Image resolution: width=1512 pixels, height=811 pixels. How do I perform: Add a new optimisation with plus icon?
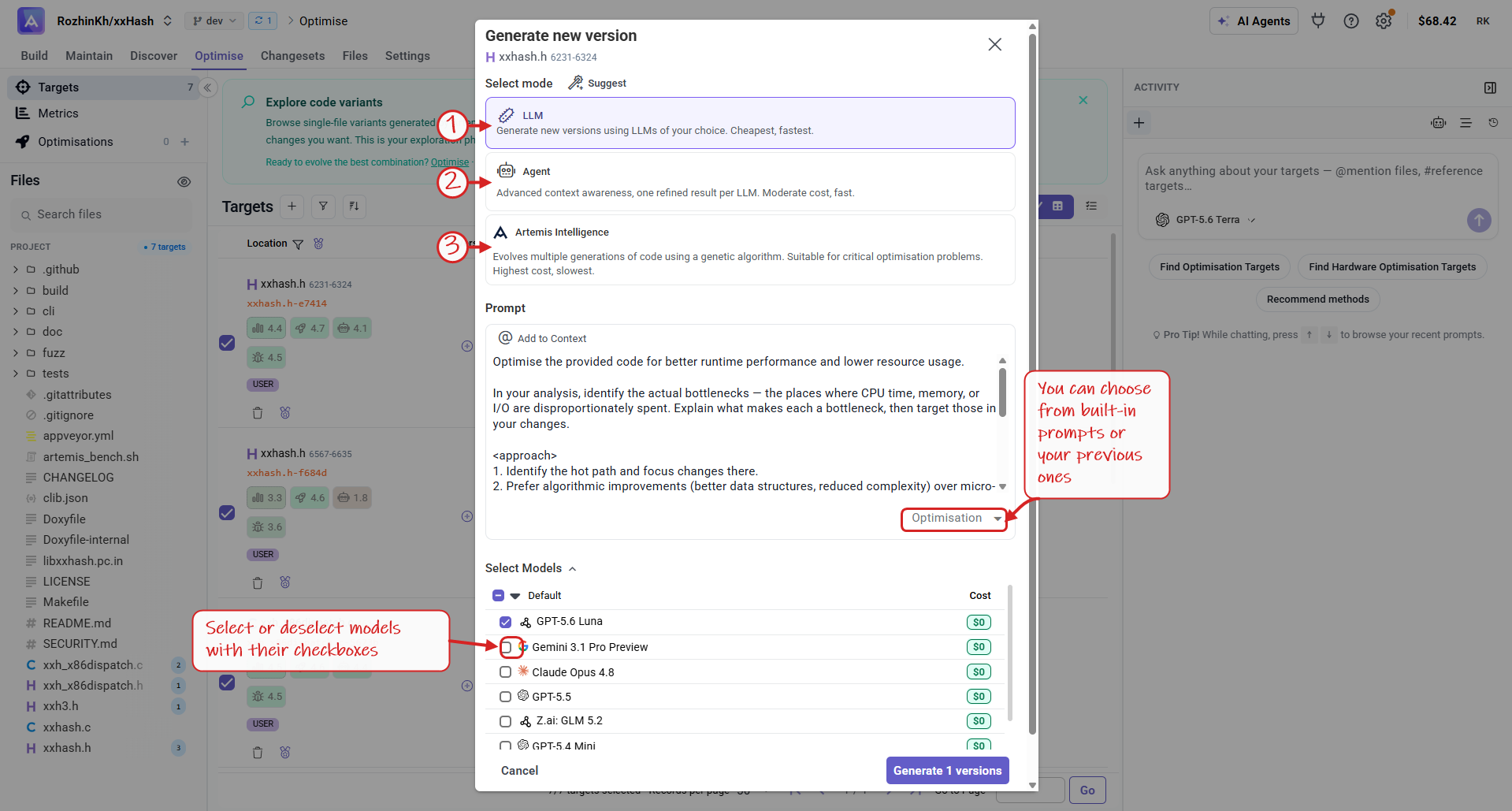click(x=185, y=142)
